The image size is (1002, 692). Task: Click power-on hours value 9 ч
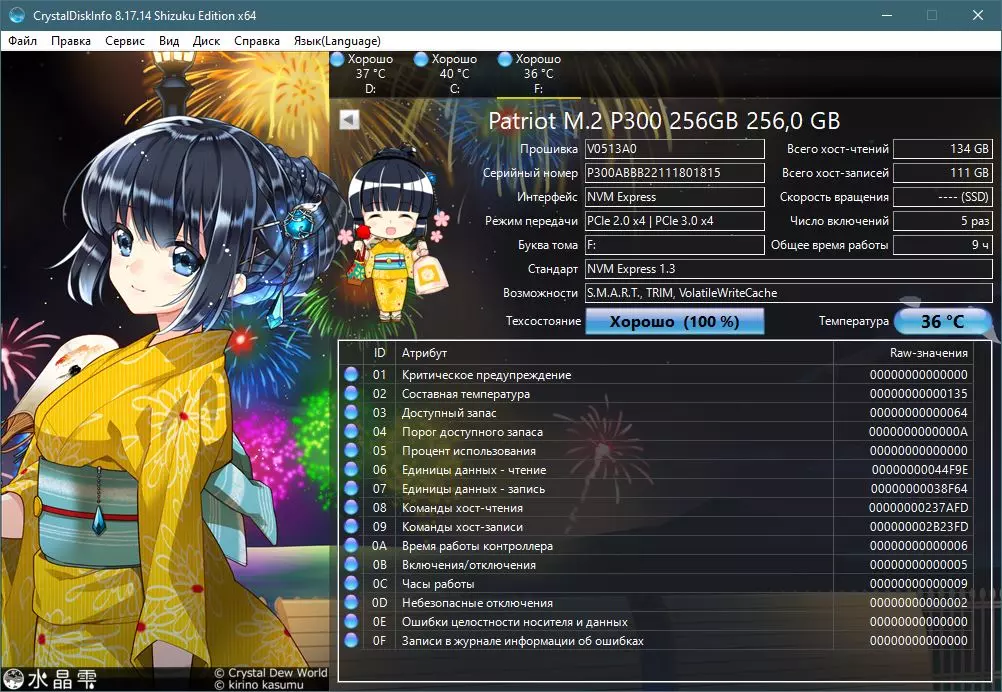943,245
